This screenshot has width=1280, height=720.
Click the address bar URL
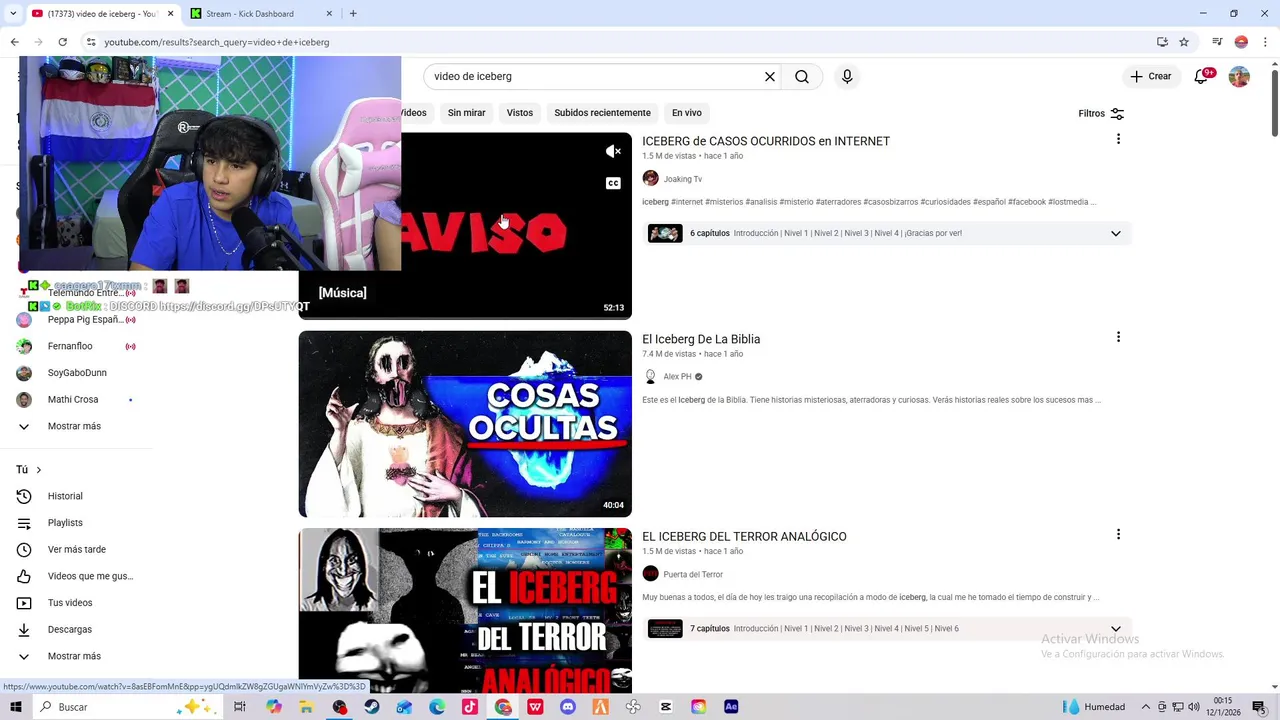[x=217, y=42]
